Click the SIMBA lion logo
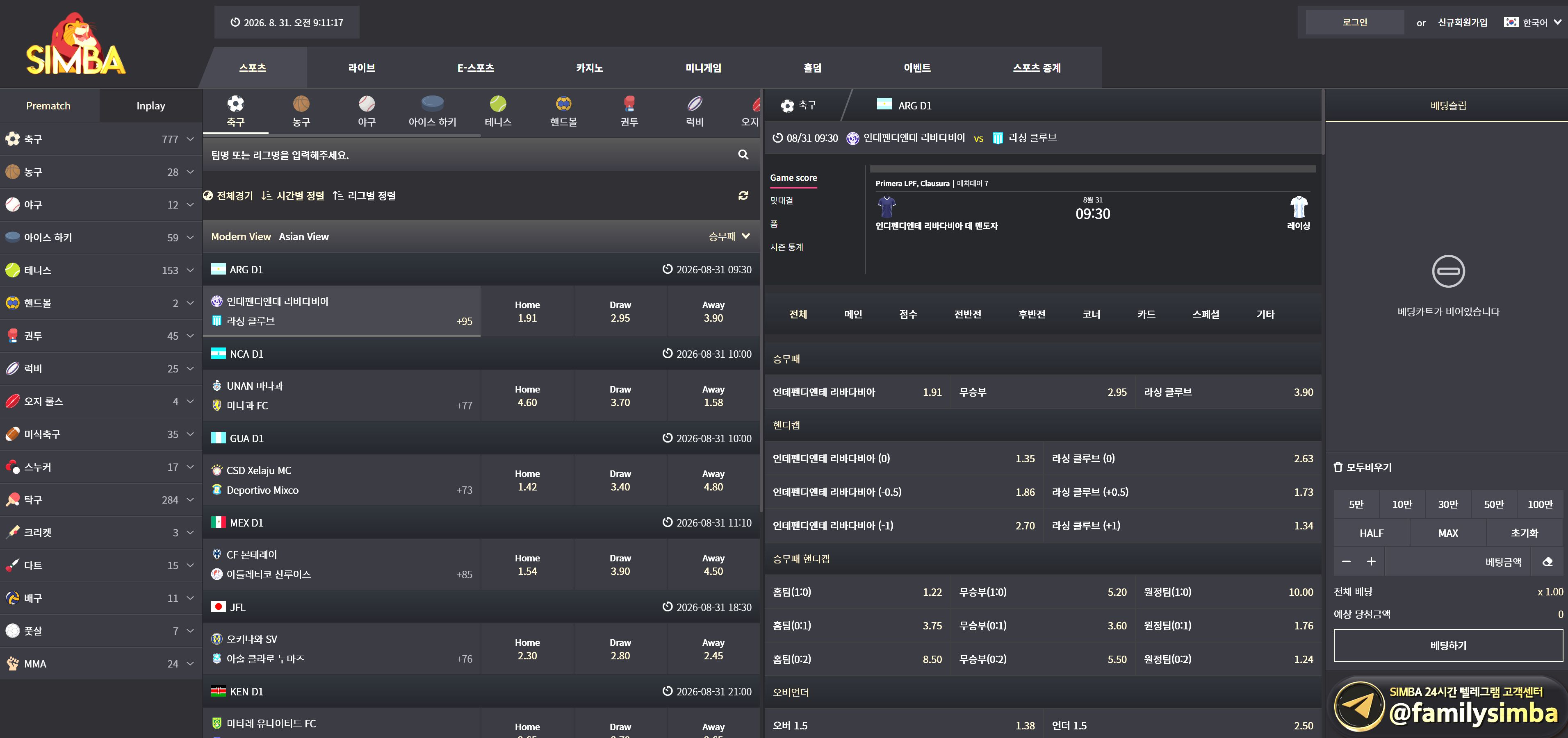1568x738 pixels. coord(75,44)
